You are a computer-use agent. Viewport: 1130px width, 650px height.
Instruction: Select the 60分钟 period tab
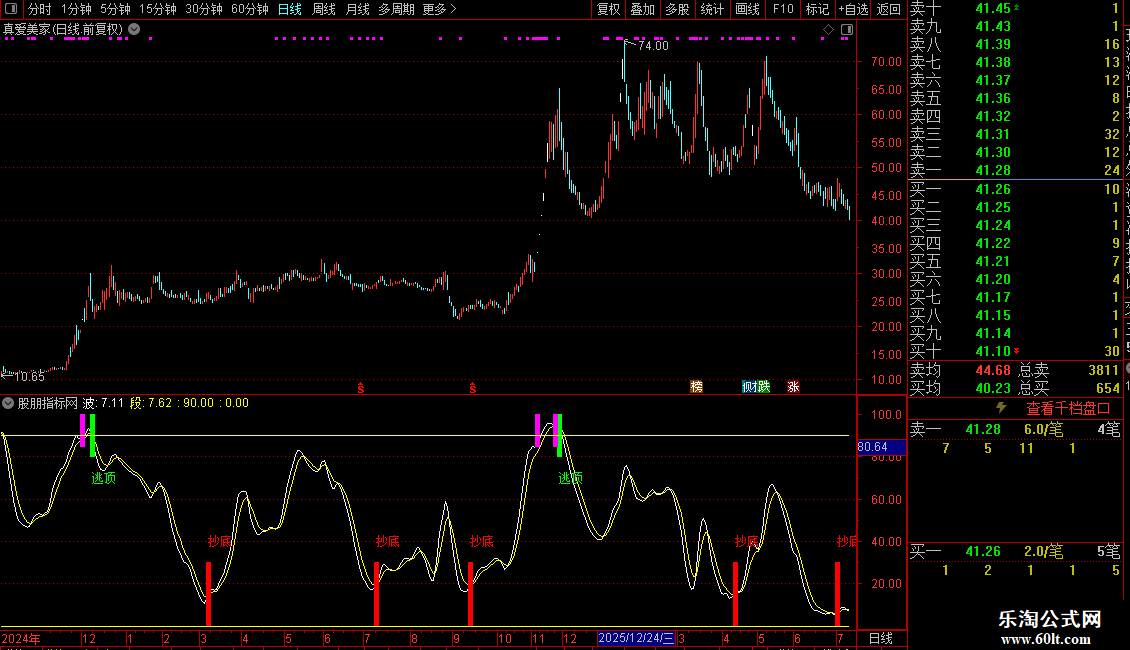[x=250, y=9]
